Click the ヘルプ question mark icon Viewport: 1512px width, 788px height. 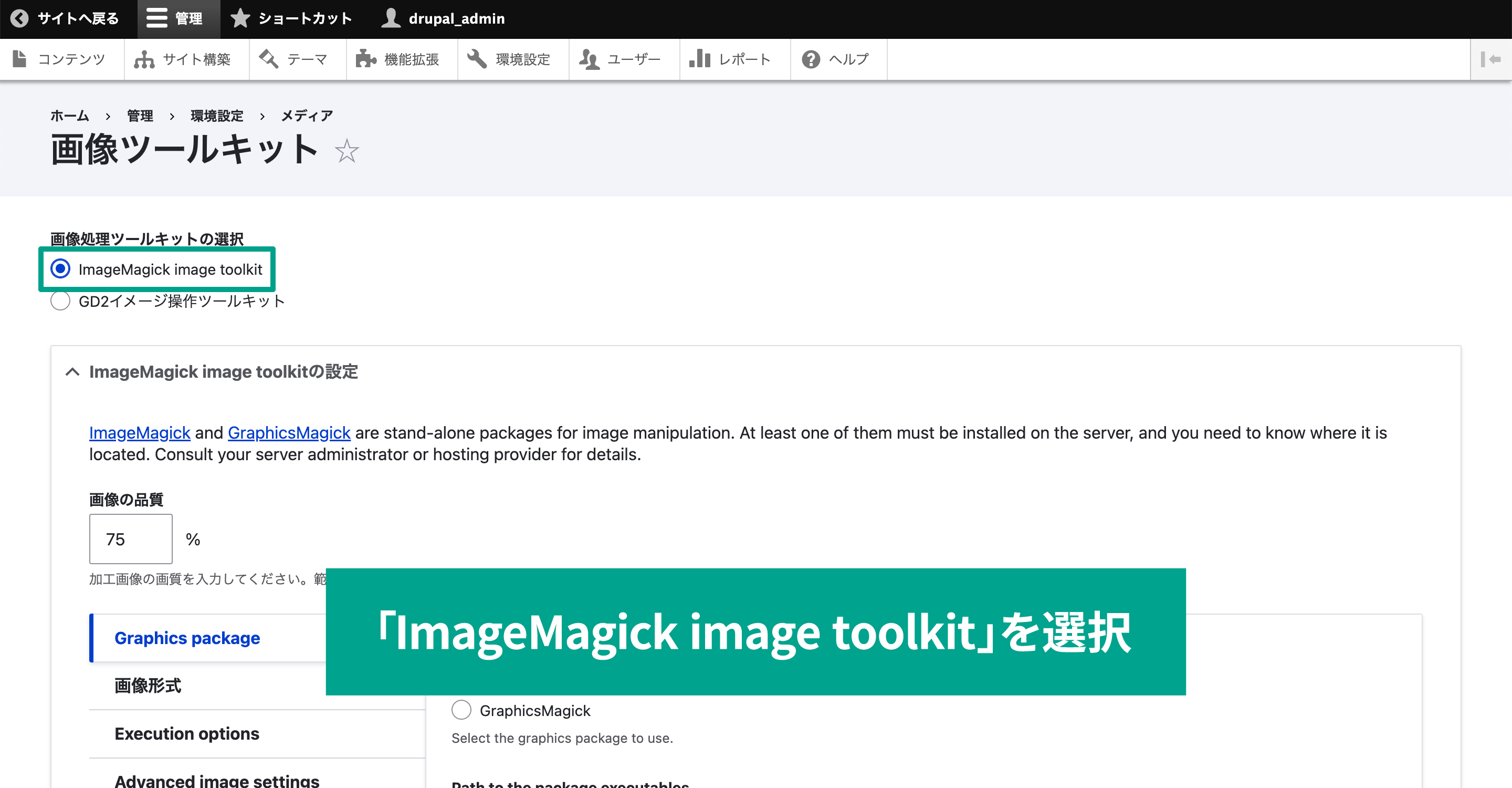[x=811, y=59]
